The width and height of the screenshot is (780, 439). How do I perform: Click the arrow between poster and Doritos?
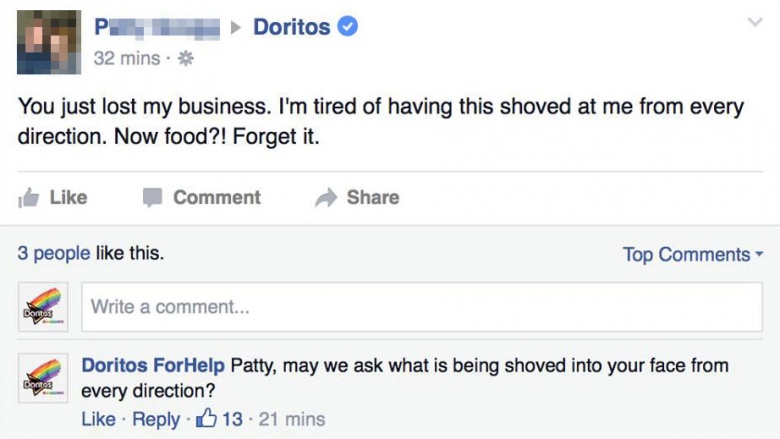(236, 27)
